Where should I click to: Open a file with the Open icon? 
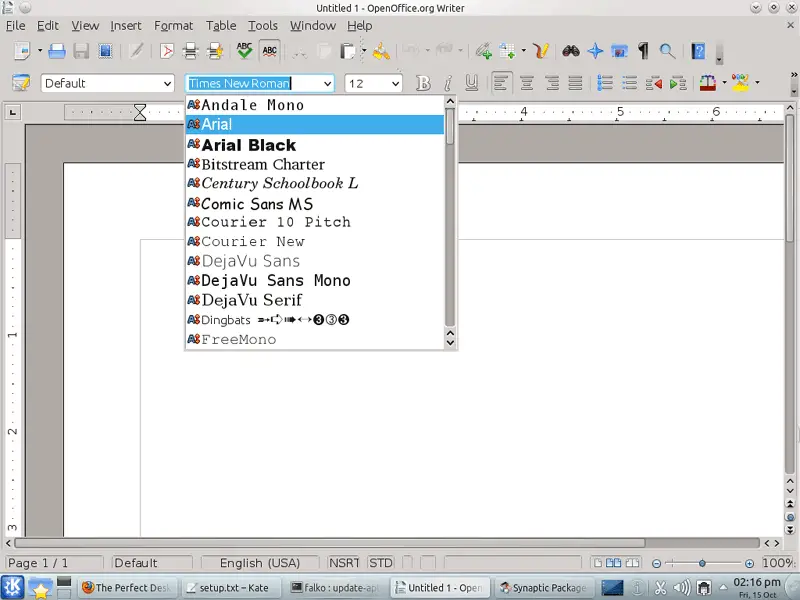(57, 51)
